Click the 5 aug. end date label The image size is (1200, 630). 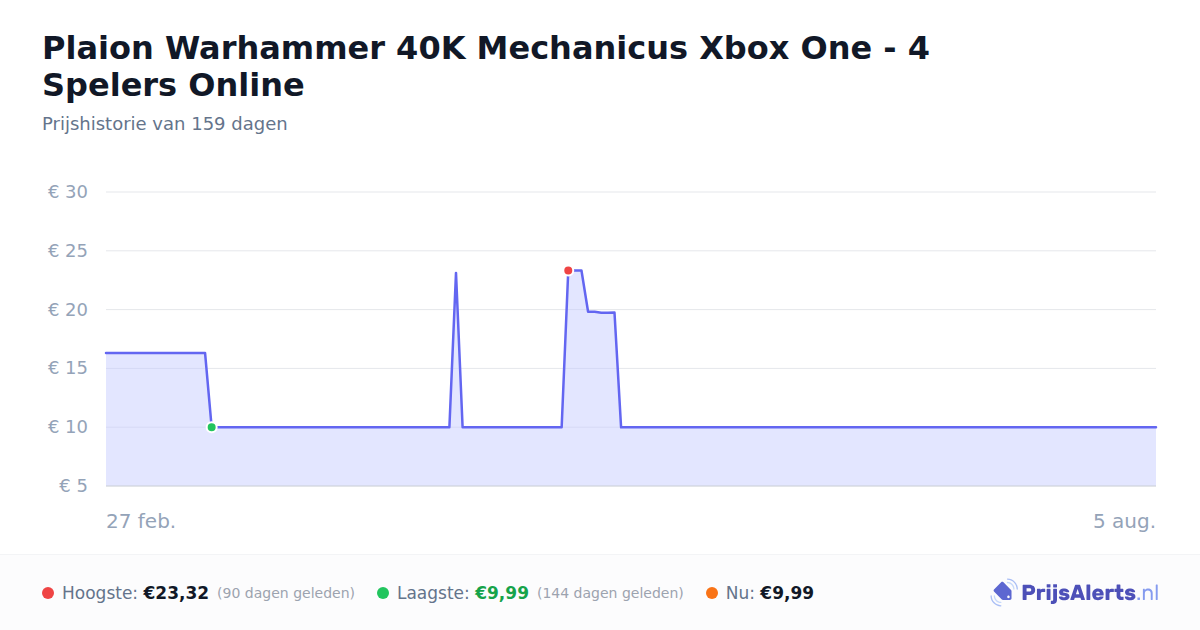(1124, 521)
